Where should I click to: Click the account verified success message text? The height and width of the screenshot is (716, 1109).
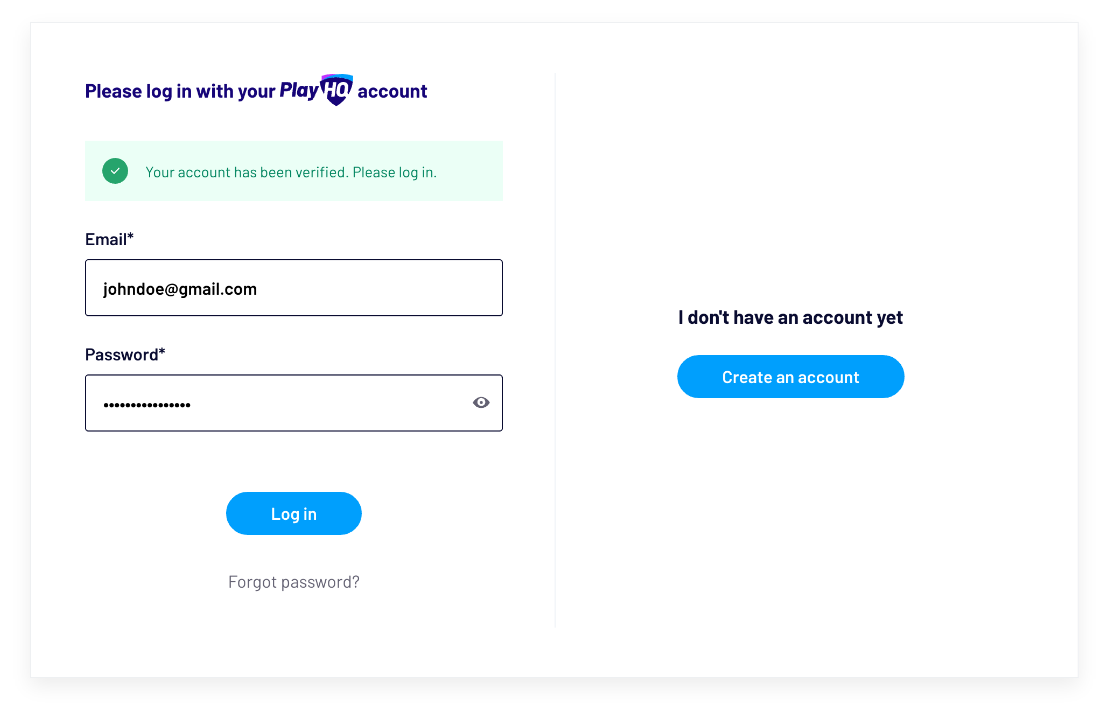pos(291,172)
